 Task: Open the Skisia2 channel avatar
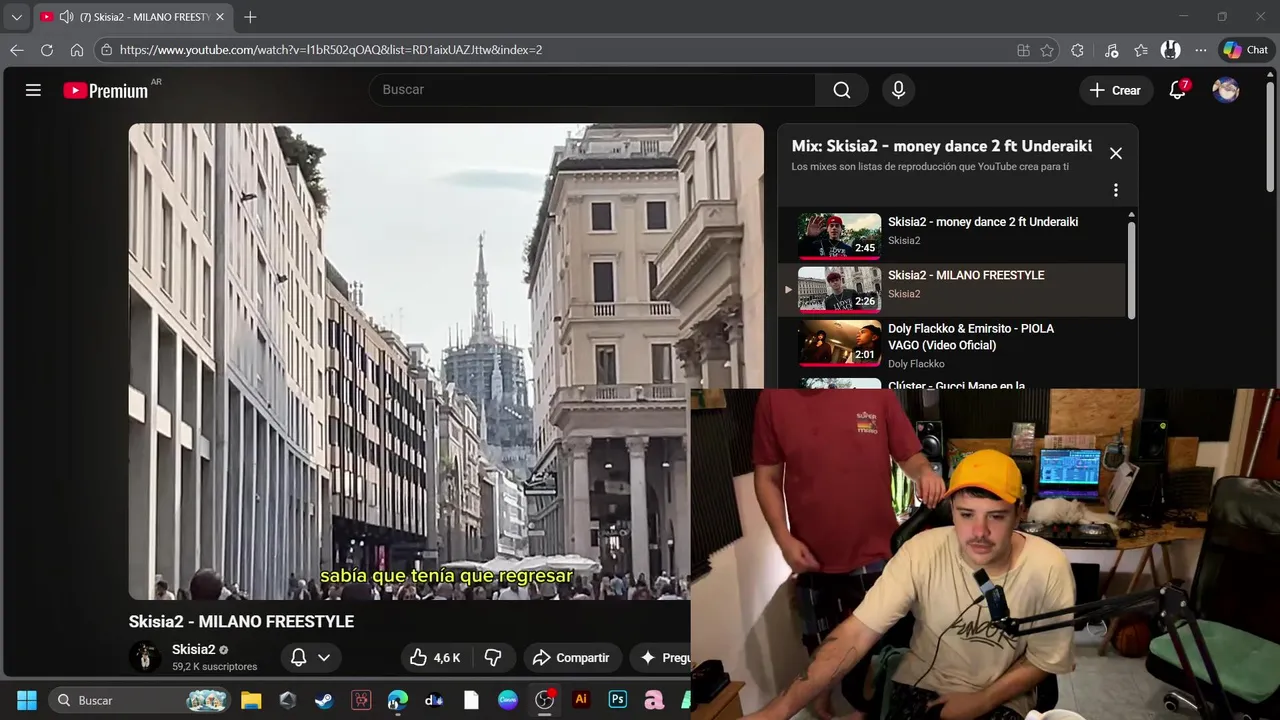click(145, 657)
